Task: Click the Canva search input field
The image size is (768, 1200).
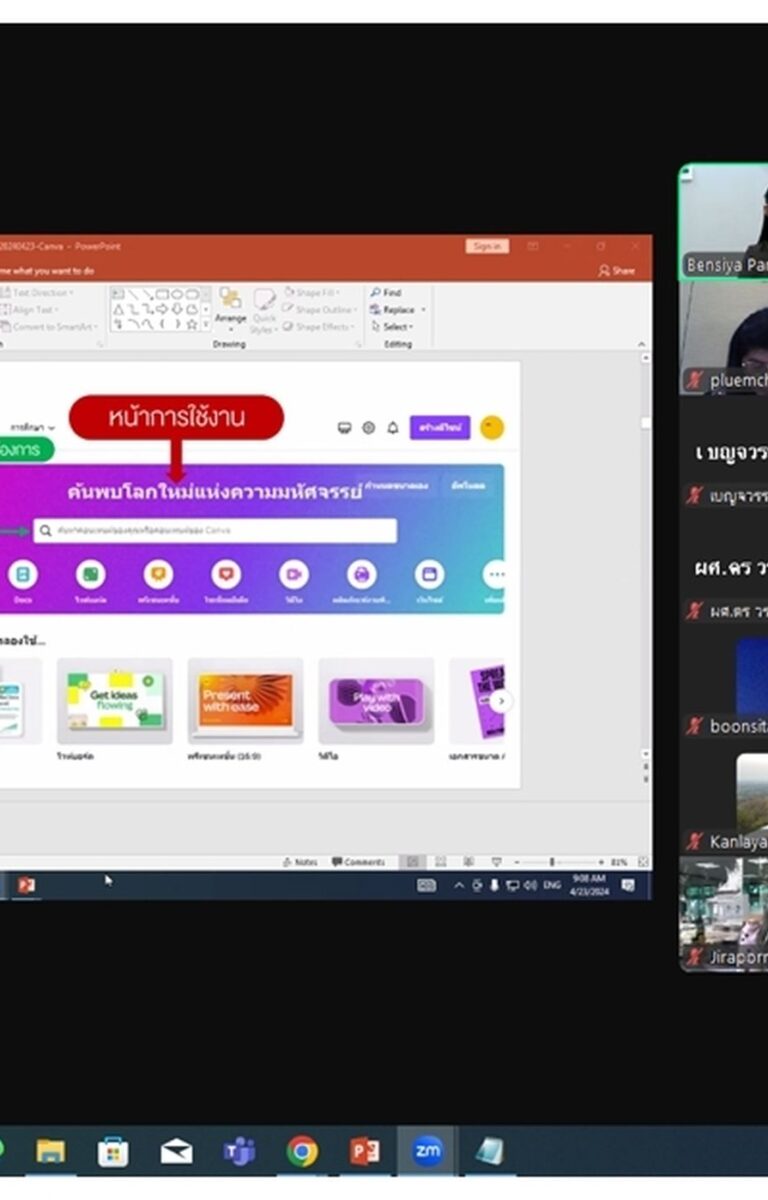Action: [215, 530]
